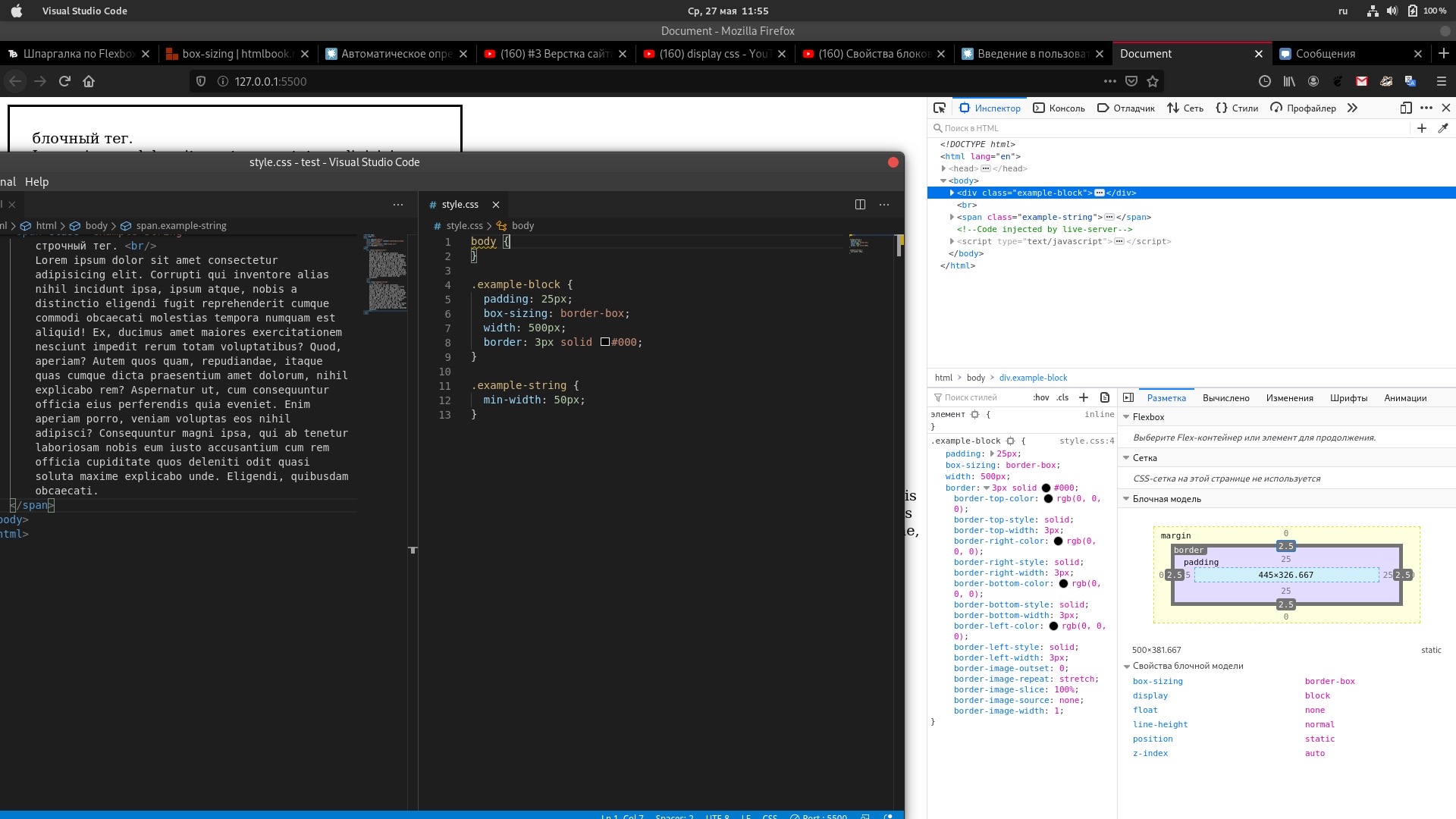Collapse the border shorthand arrow in rules
The height and width of the screenshot is (819, 1456).
point(987,488)
